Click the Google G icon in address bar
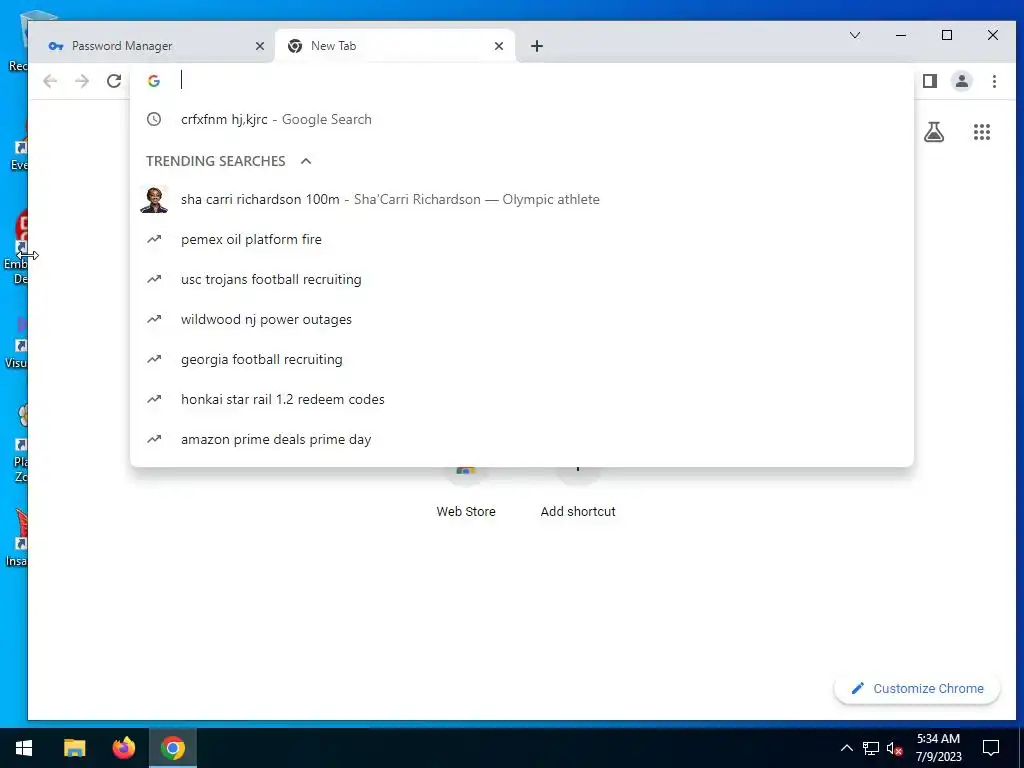 [154, 81]
